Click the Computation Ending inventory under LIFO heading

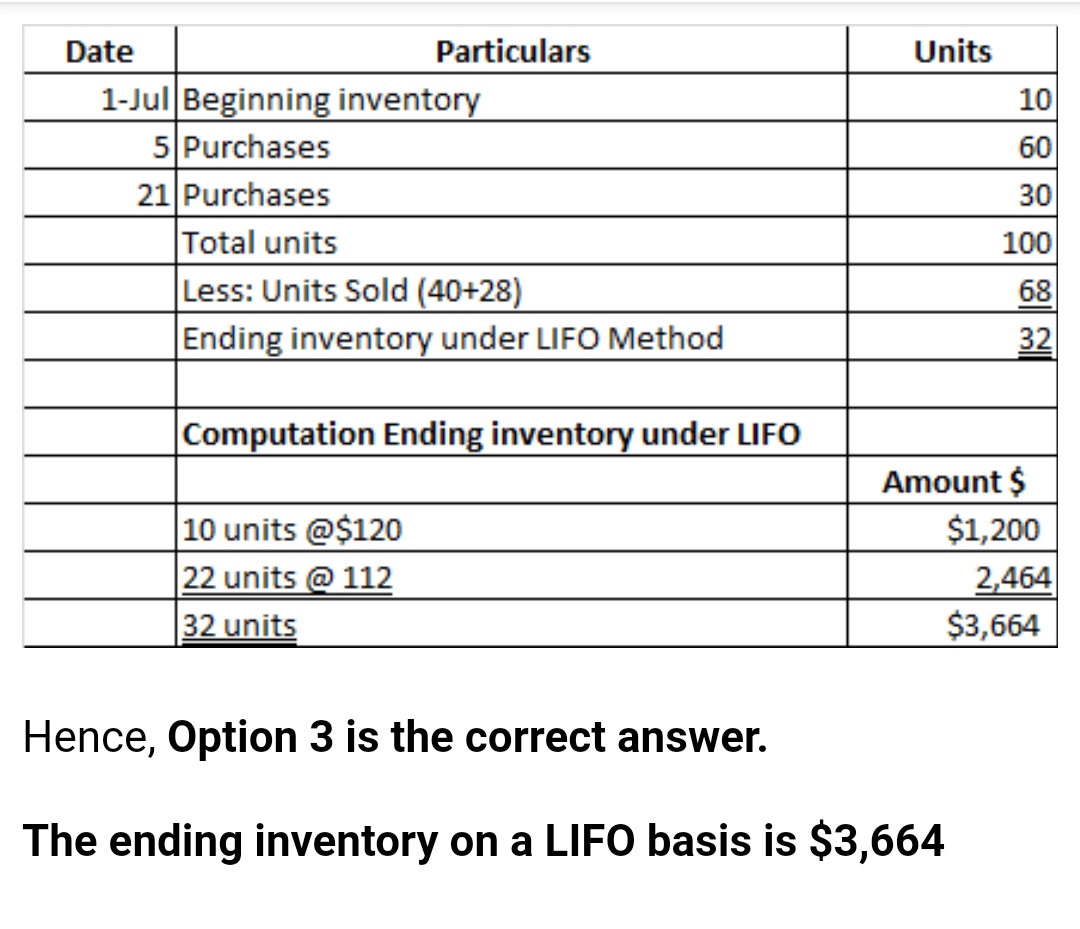click(x=493, y=435)
